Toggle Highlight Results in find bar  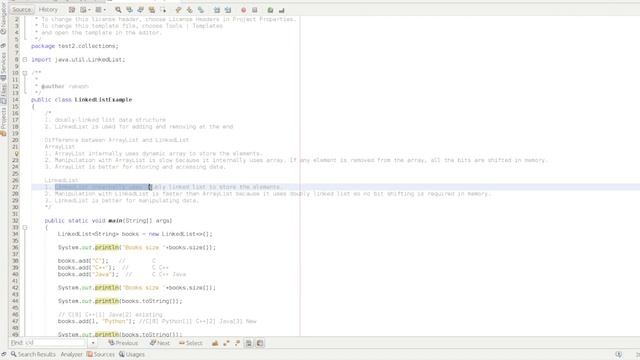coord(249,343)
